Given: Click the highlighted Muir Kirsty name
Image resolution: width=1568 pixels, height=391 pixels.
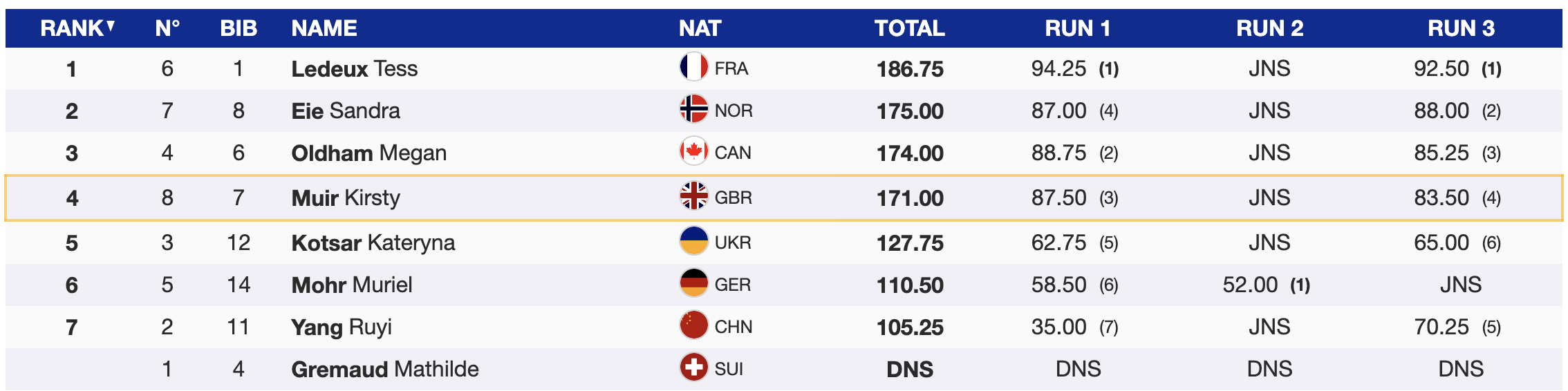Looking at the screenshot, I should coord(346,198).
